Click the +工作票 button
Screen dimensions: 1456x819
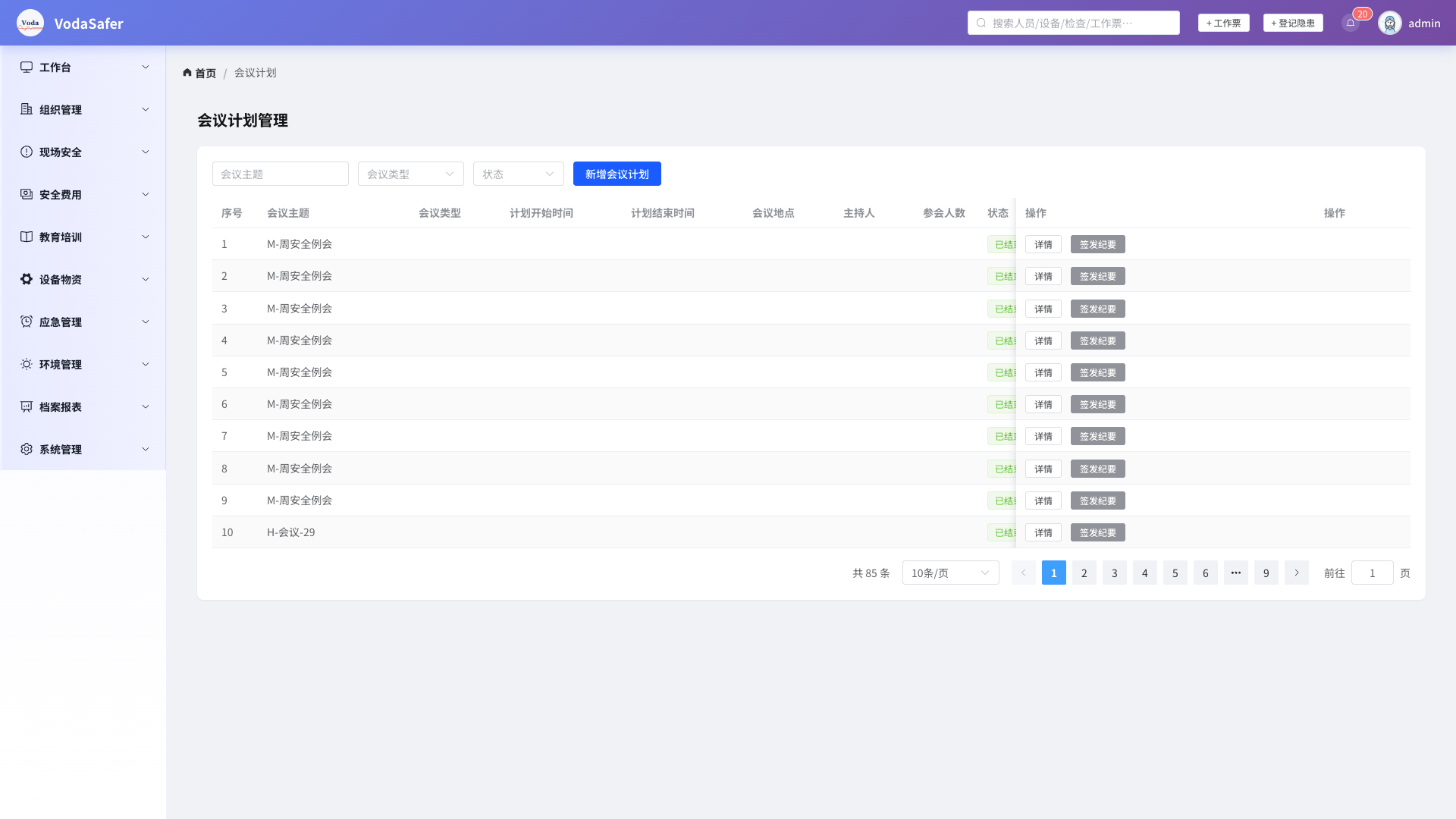tap(1224, 23)
